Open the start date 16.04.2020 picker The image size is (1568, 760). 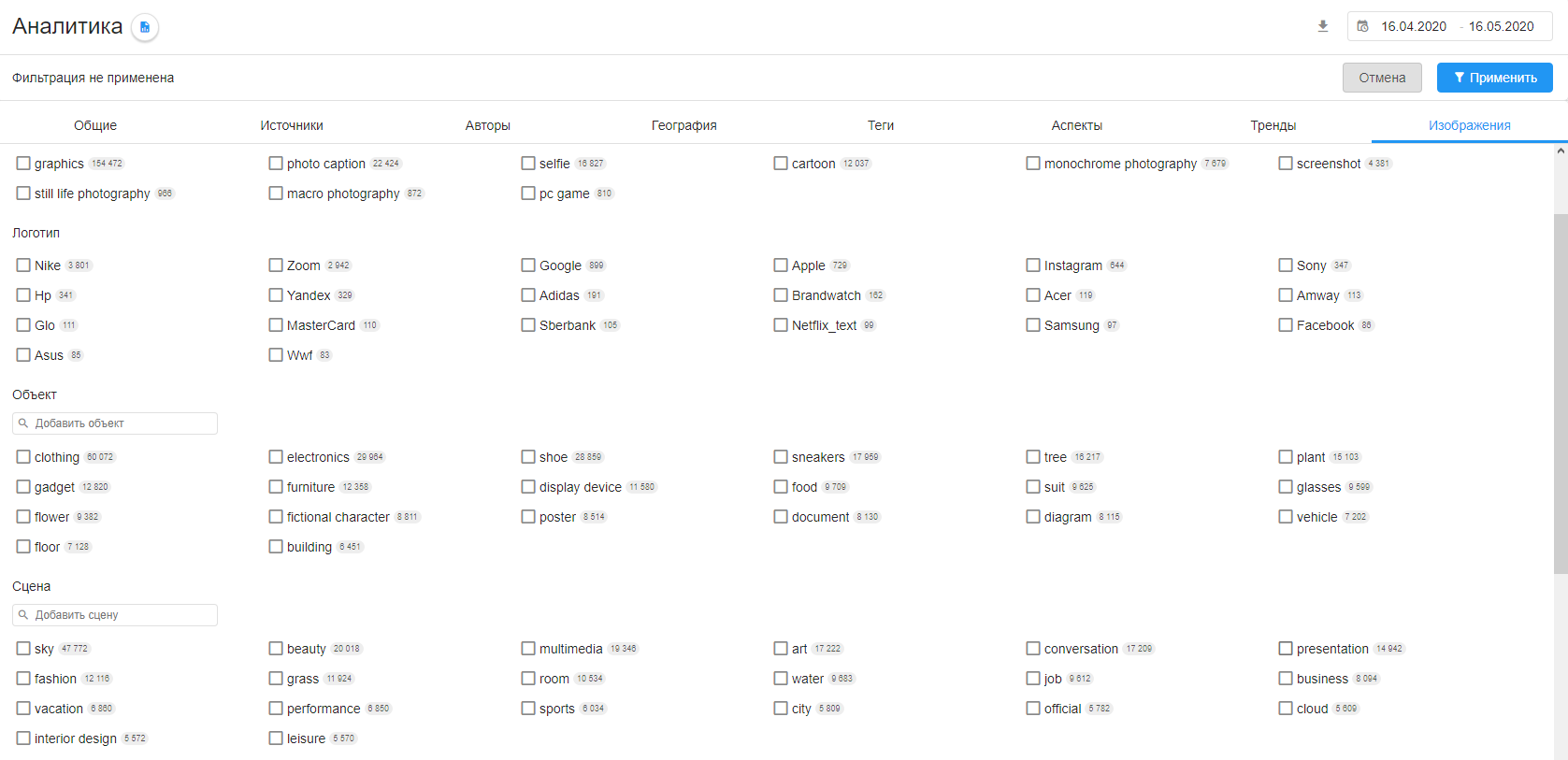[1414, 26]
